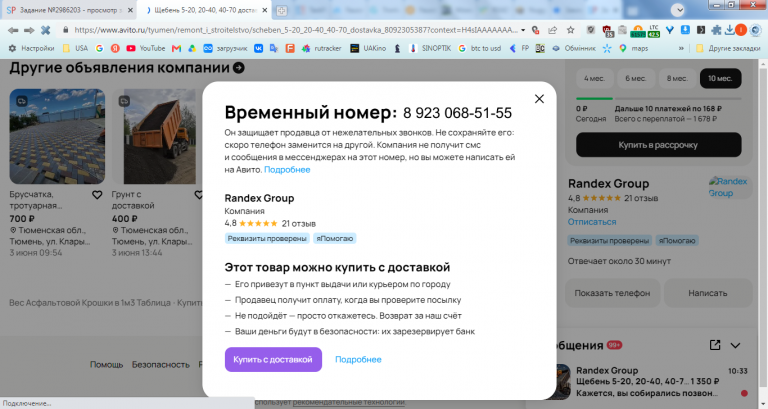Open messages in separate window icon
Image resolution: width=768 pixels, height=409 pixels.
pos(715,345)
